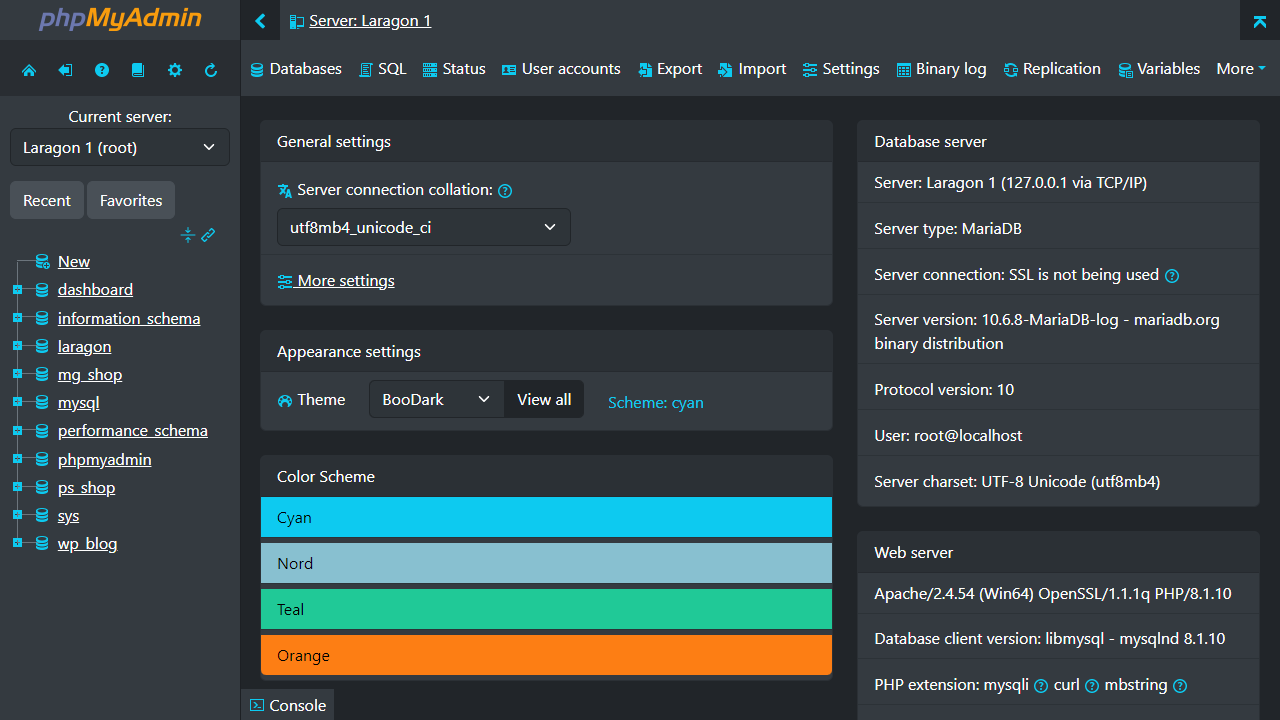
Task: Open phpMyAdmin documentation via question mark icon
Action: [x=101, y=68]
